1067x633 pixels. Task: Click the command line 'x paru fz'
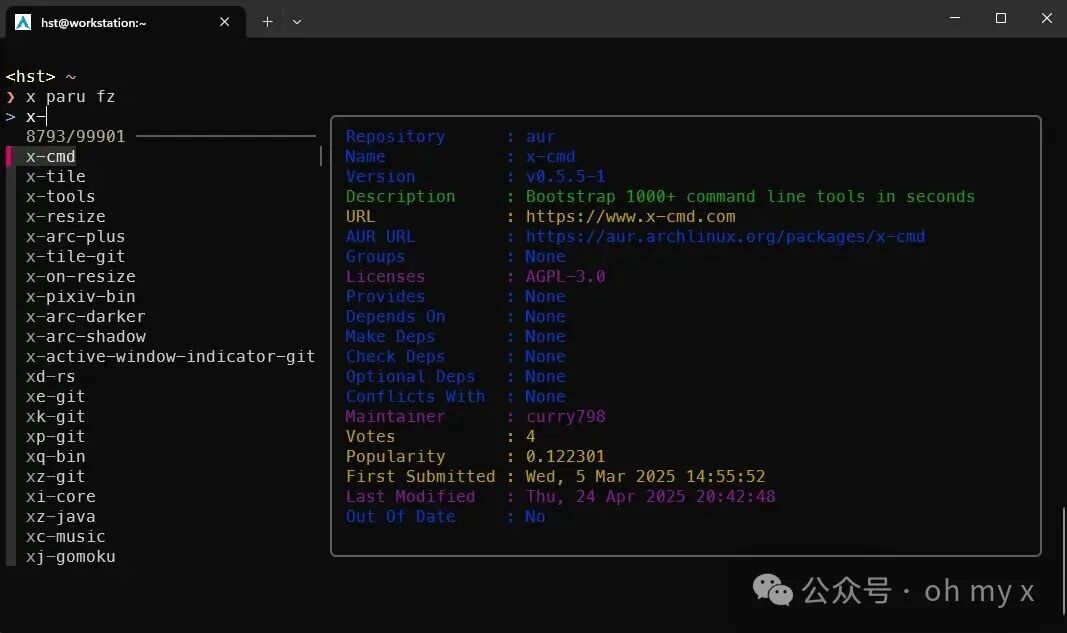70,97
